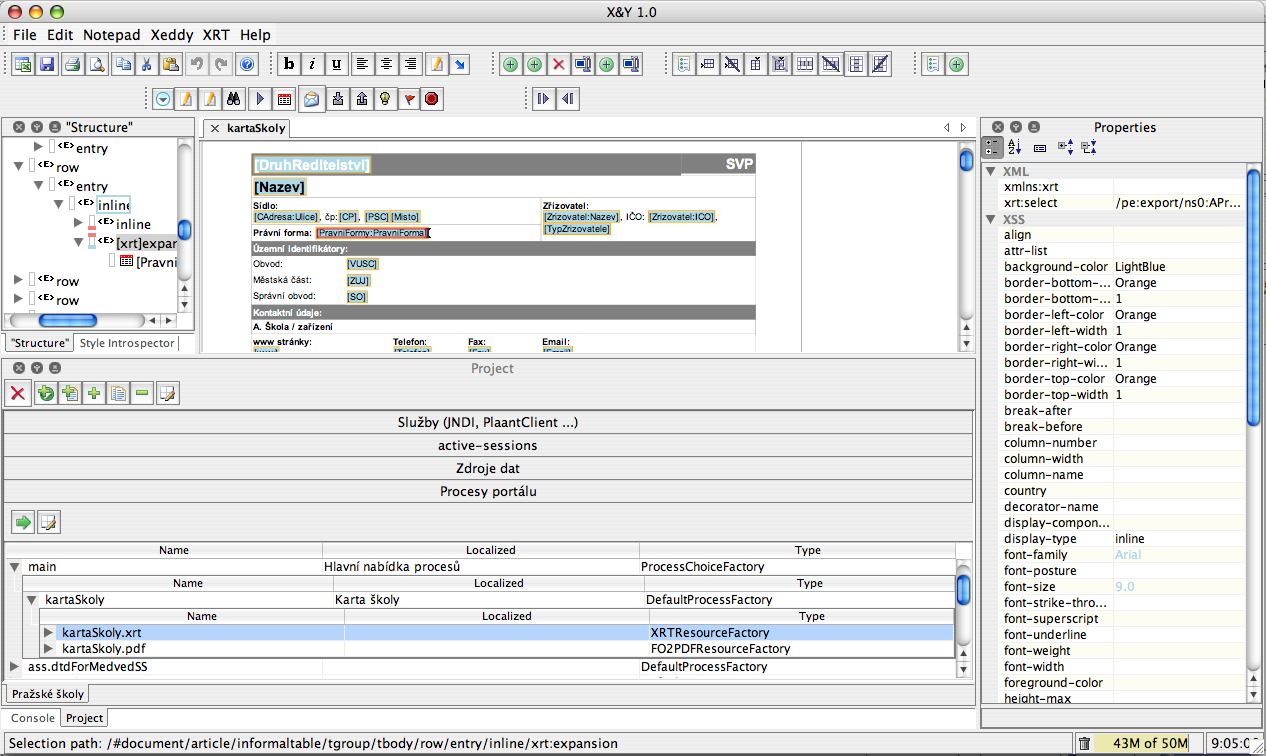Click the light bulb toolbar icon
This screenshot has height=756, width=1266.
point(384,99)
